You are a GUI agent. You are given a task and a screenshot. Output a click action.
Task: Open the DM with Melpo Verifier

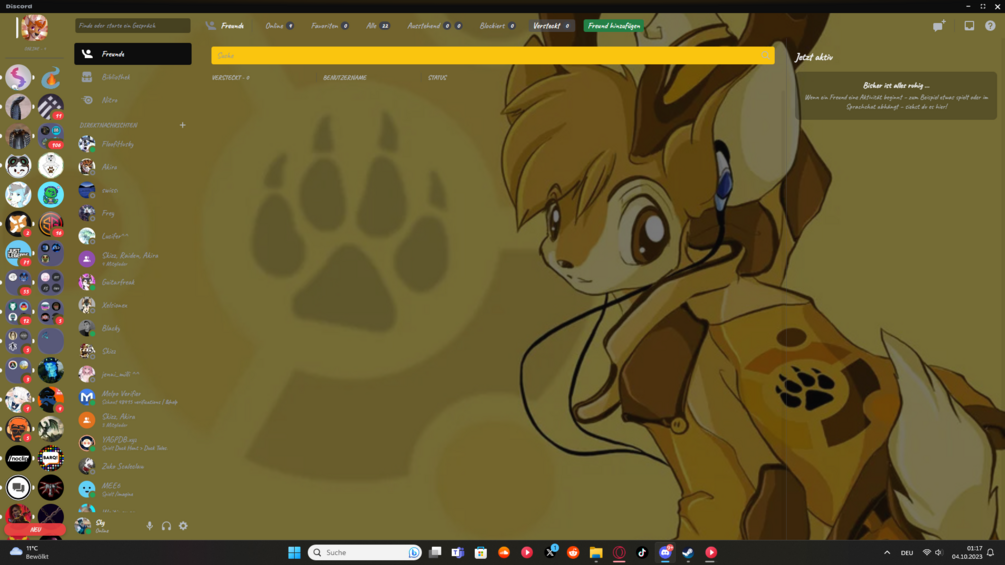133,397
